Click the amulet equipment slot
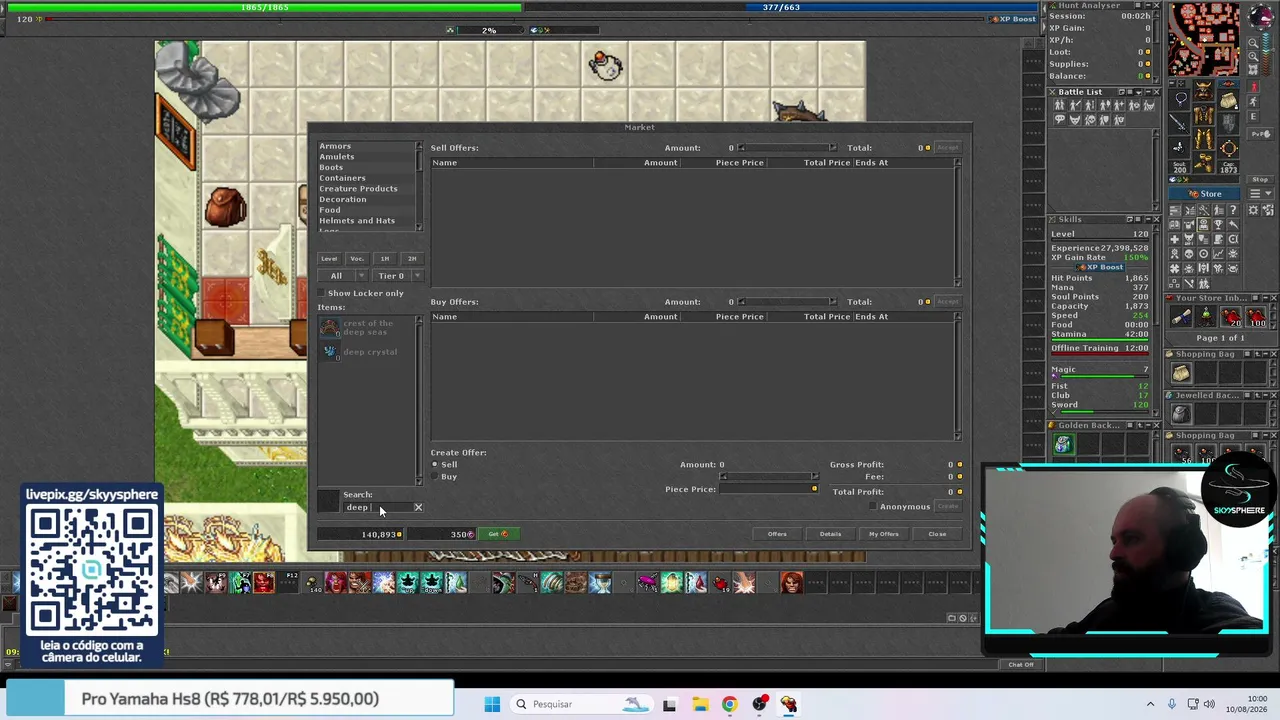The height and width of the screenshot is (720, 1280). click(x=1181, y=99)
